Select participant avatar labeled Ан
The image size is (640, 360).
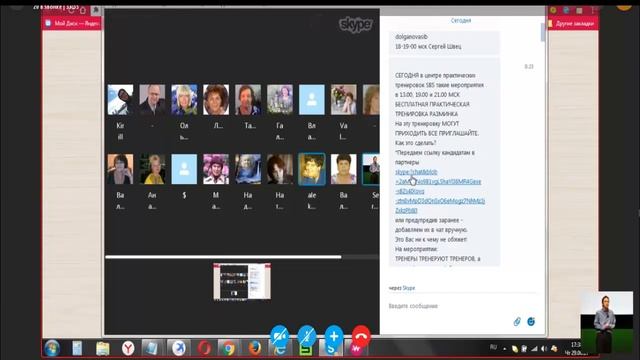click(152, 169)
